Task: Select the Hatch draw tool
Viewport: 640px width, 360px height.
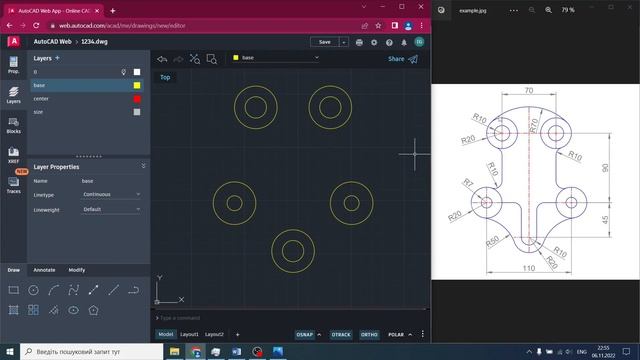Action: coord(13,310)
